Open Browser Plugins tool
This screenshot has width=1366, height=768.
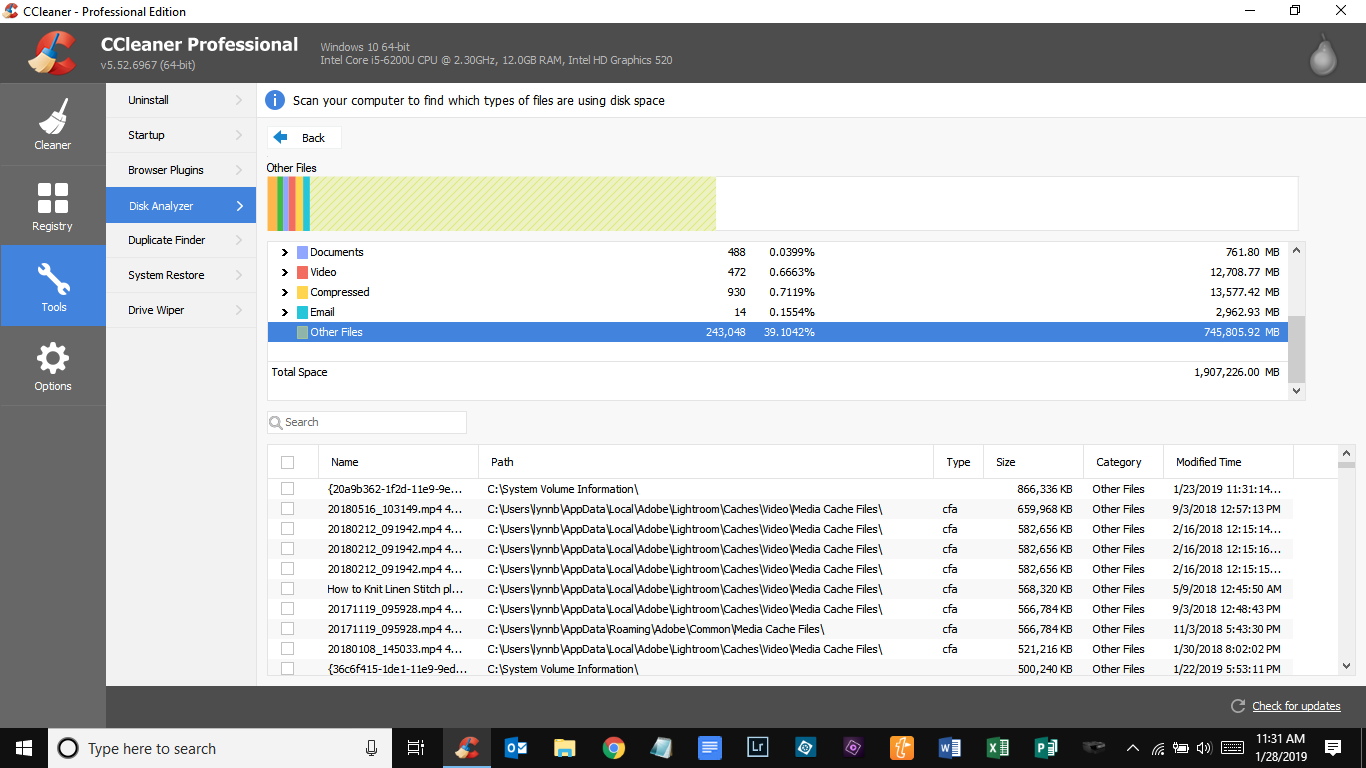181,170
